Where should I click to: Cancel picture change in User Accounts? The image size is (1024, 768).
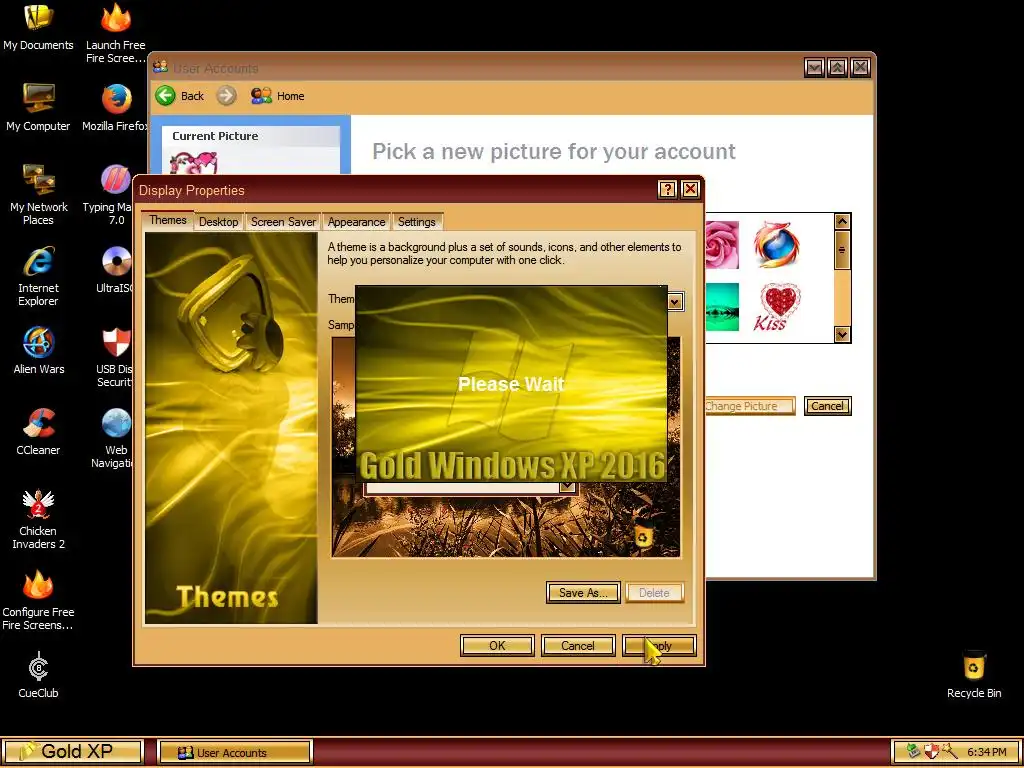(x=827, y=406)
